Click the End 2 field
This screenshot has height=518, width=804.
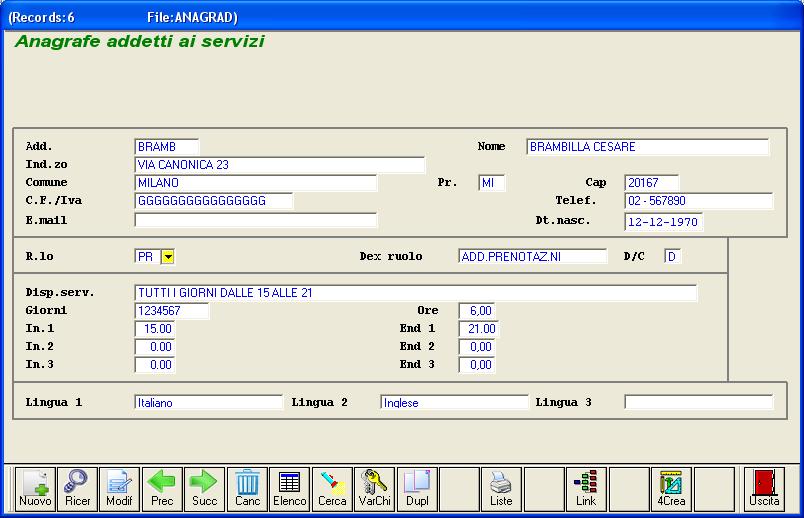click(477, 347)
